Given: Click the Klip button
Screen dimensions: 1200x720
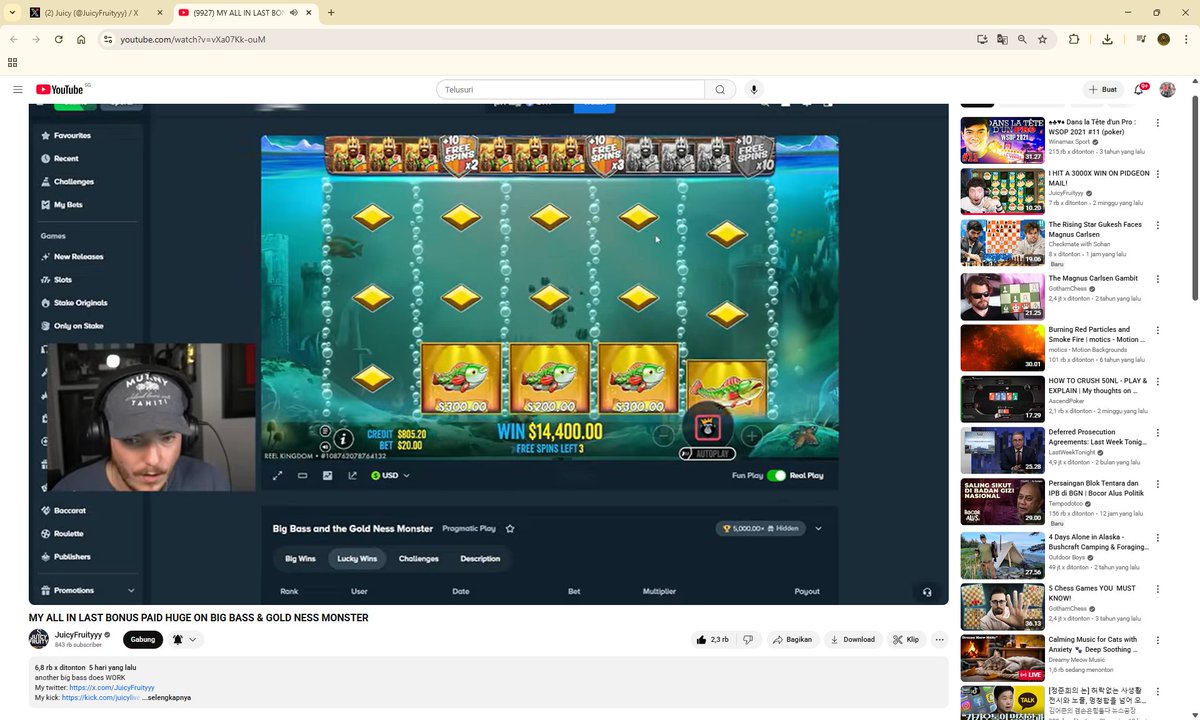Looking at the screenshot, I should coord(907,640).
